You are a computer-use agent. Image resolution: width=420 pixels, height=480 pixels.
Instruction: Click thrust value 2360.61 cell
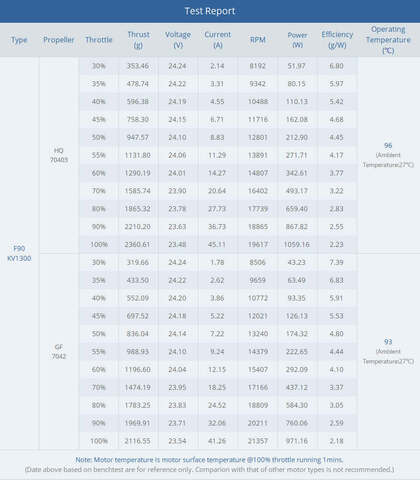pyautogui.click(x=137, y=244)
